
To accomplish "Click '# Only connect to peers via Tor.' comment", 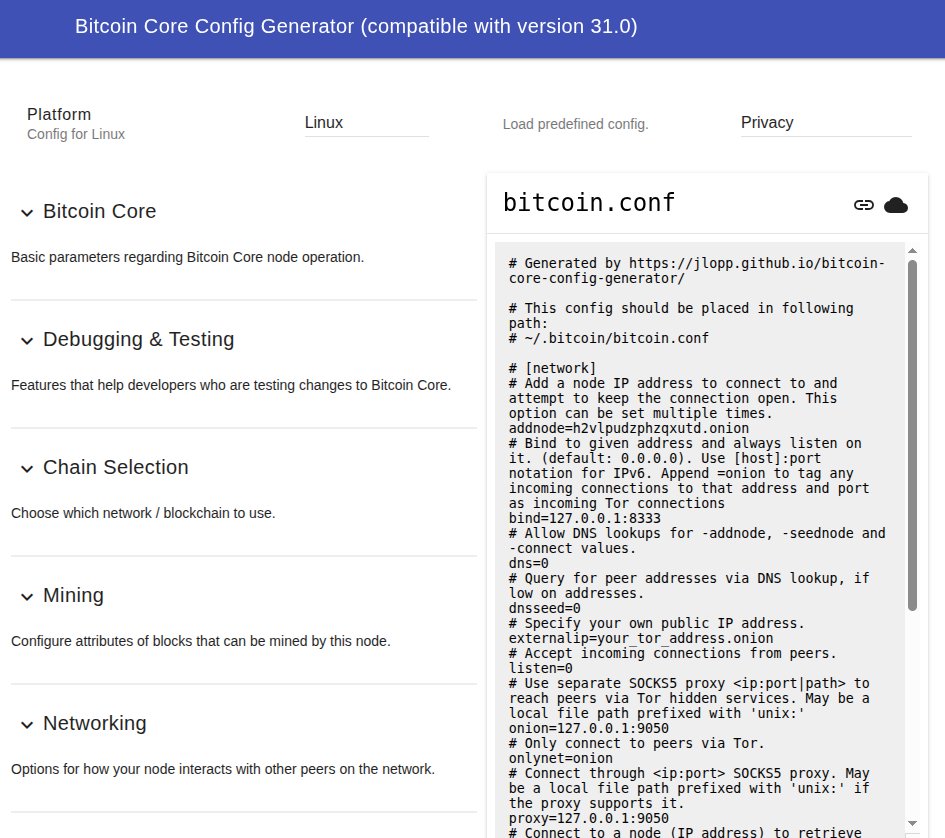I will click(x=636, y=743).
